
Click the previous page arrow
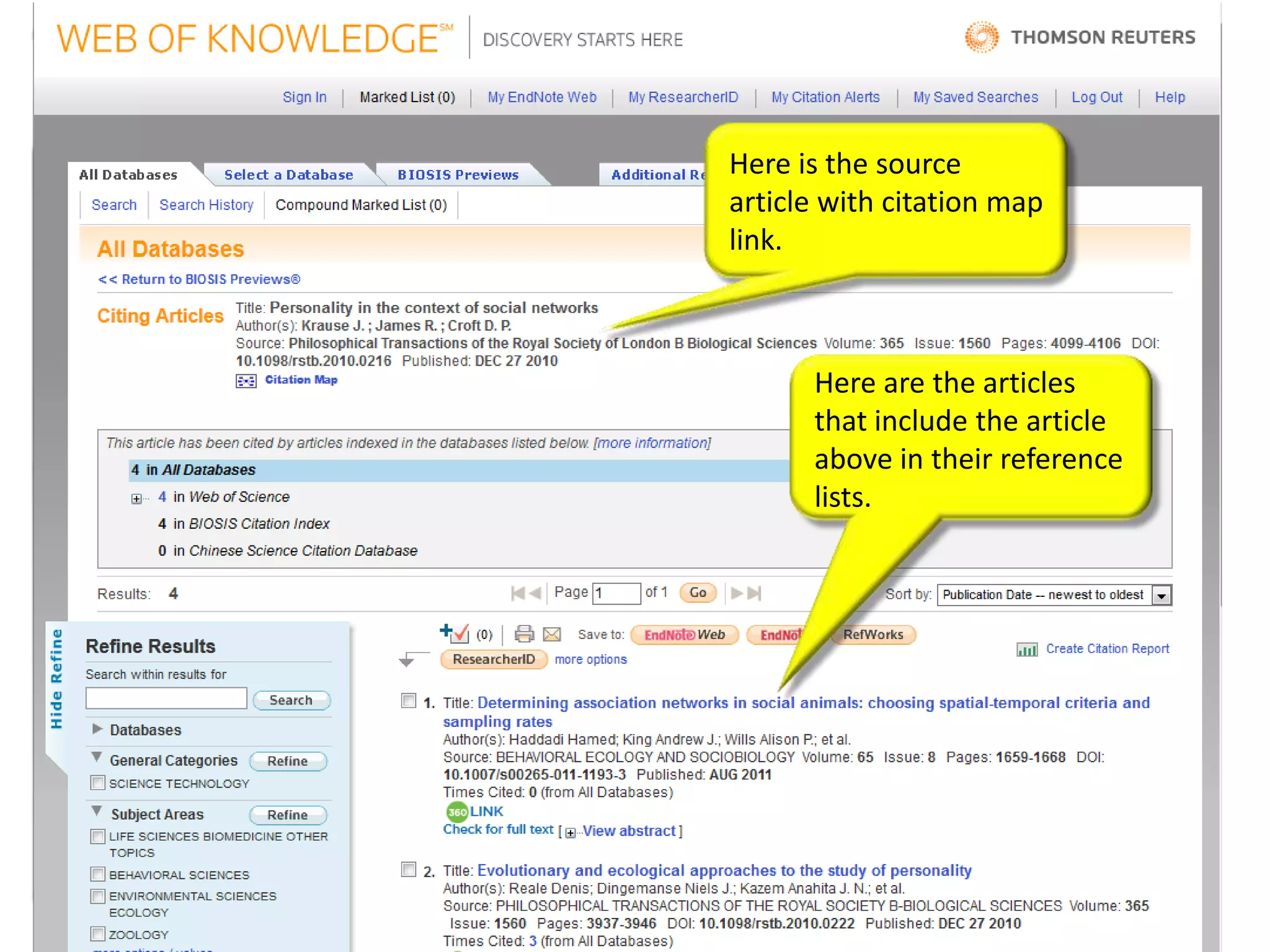click(x=535, y=593)
